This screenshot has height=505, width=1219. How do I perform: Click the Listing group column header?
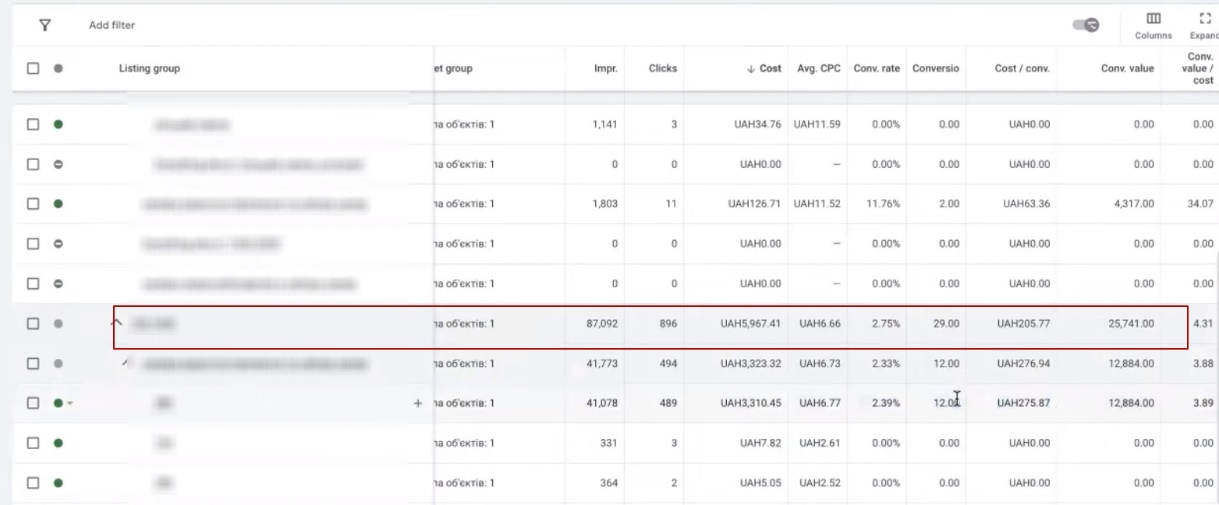coord(149,69)
